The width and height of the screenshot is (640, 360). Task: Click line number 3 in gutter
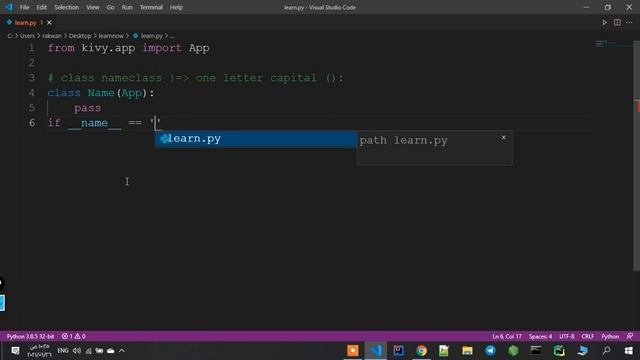click(32, 78)
